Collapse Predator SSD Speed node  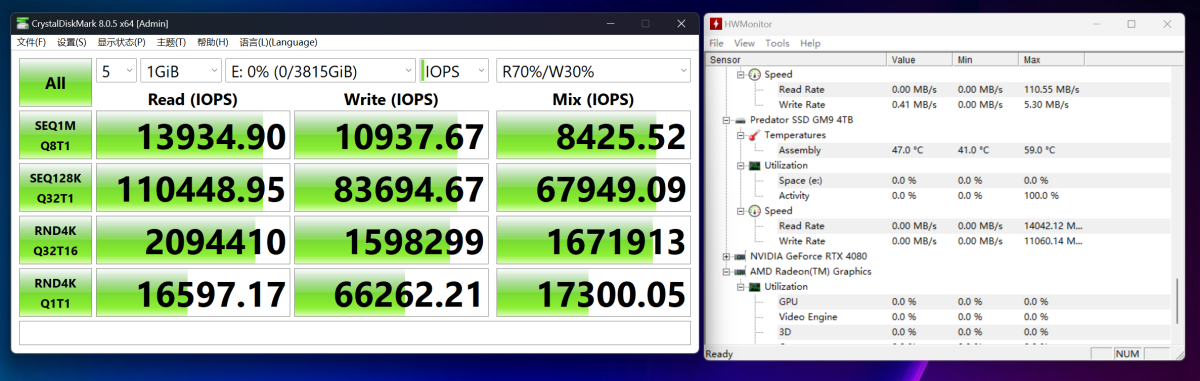tap(741, 211)
